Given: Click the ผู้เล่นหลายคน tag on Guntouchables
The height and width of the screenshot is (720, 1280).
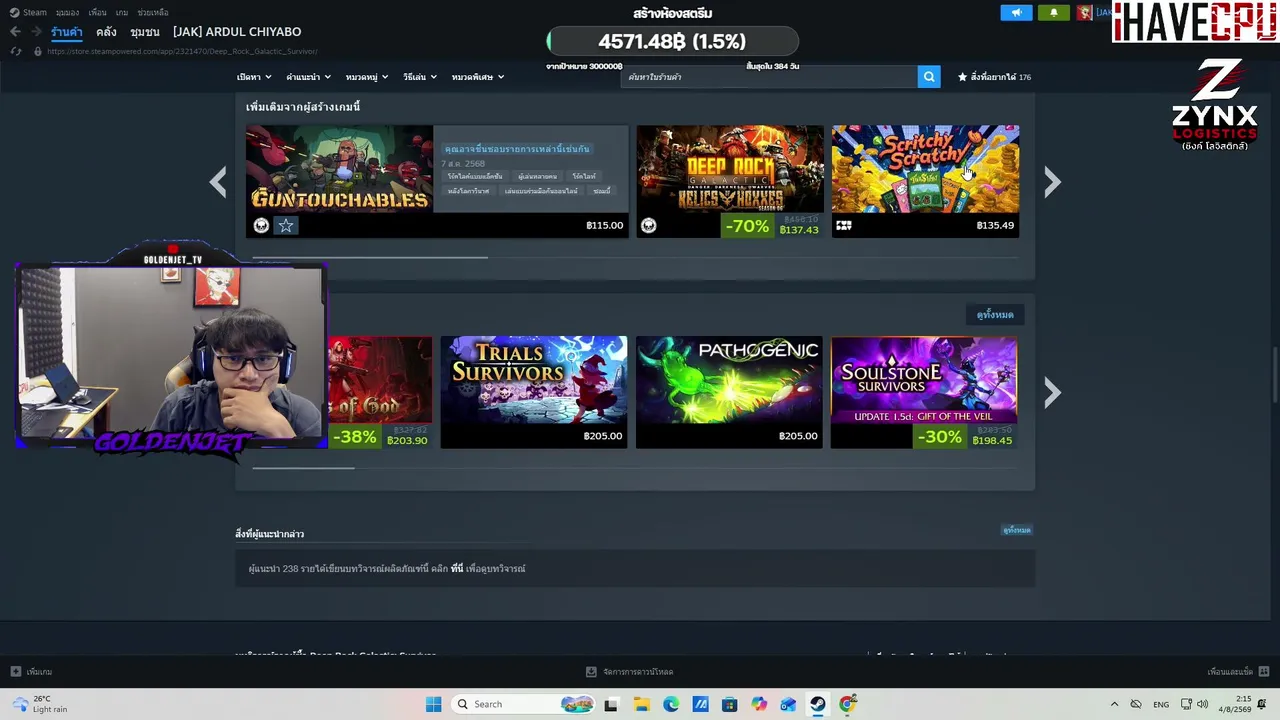Looking at the screenshot, I should tap(538, 176).
